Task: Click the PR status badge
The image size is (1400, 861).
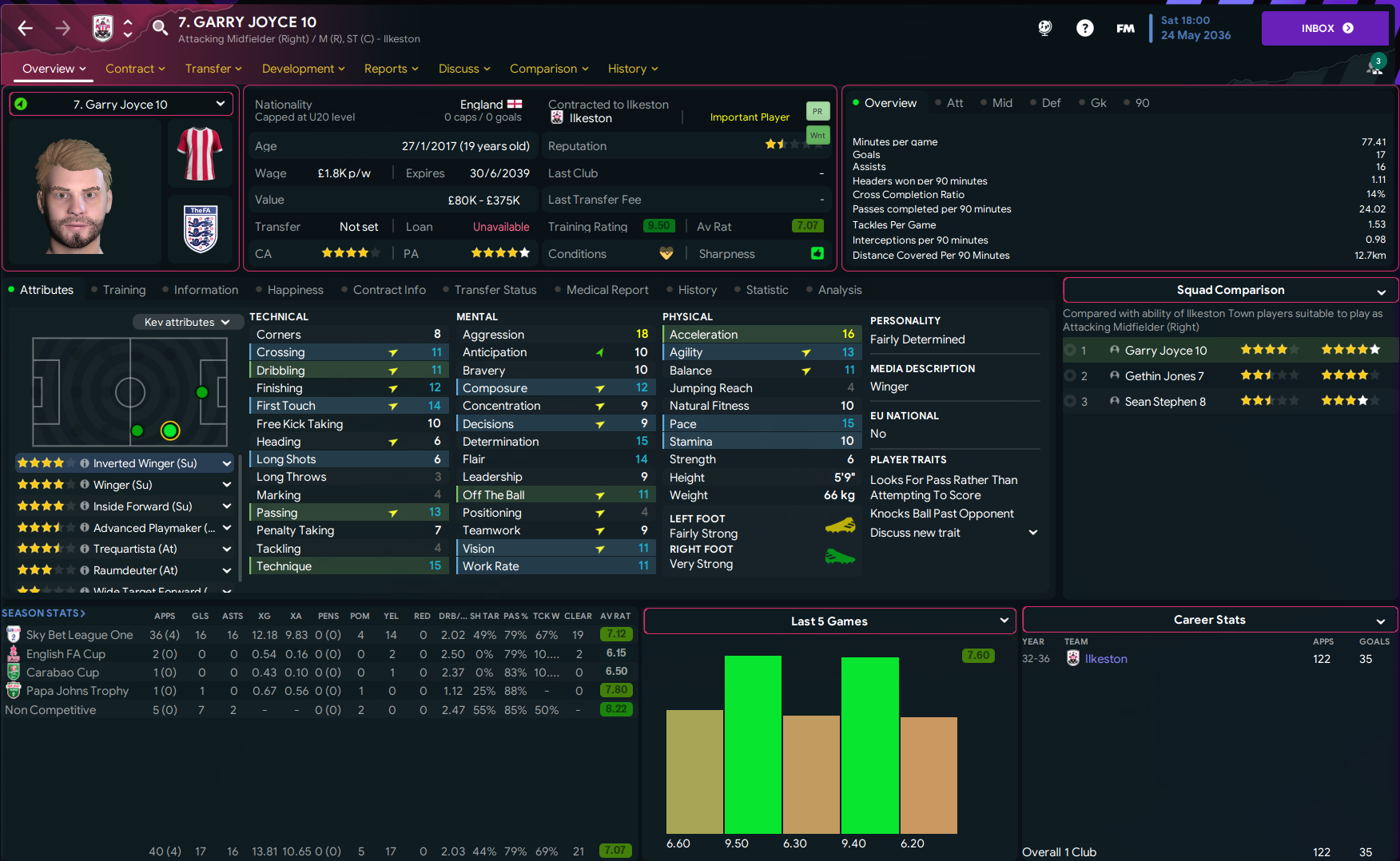Action: coord(817,112)
